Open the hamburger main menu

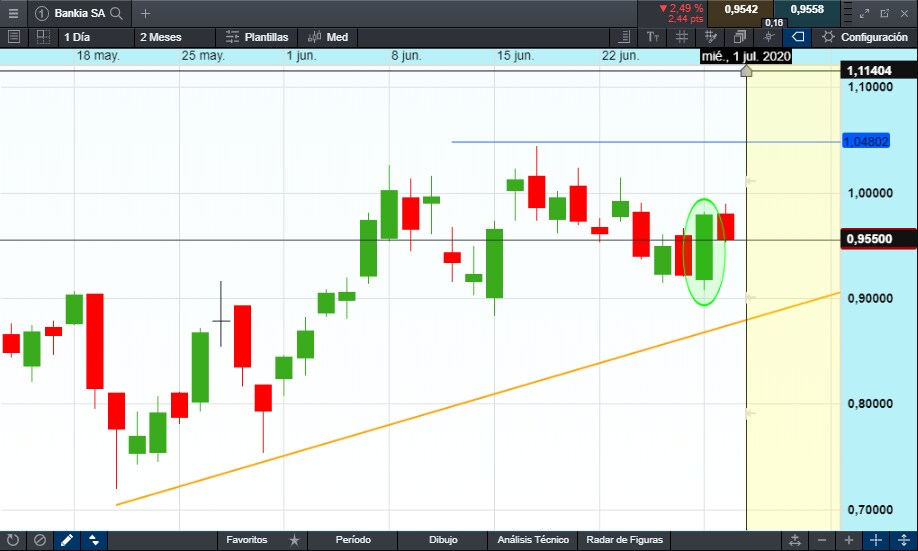pyautogui.click(x=13, y=13)
